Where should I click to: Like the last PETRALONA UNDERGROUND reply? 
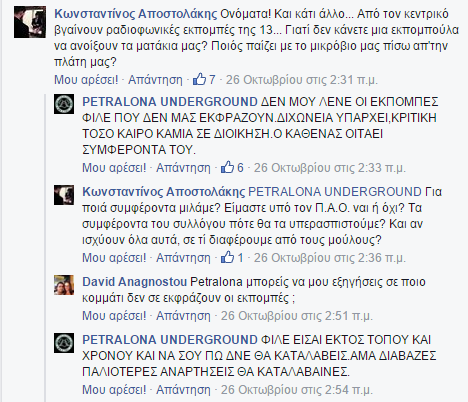point(114,390)
